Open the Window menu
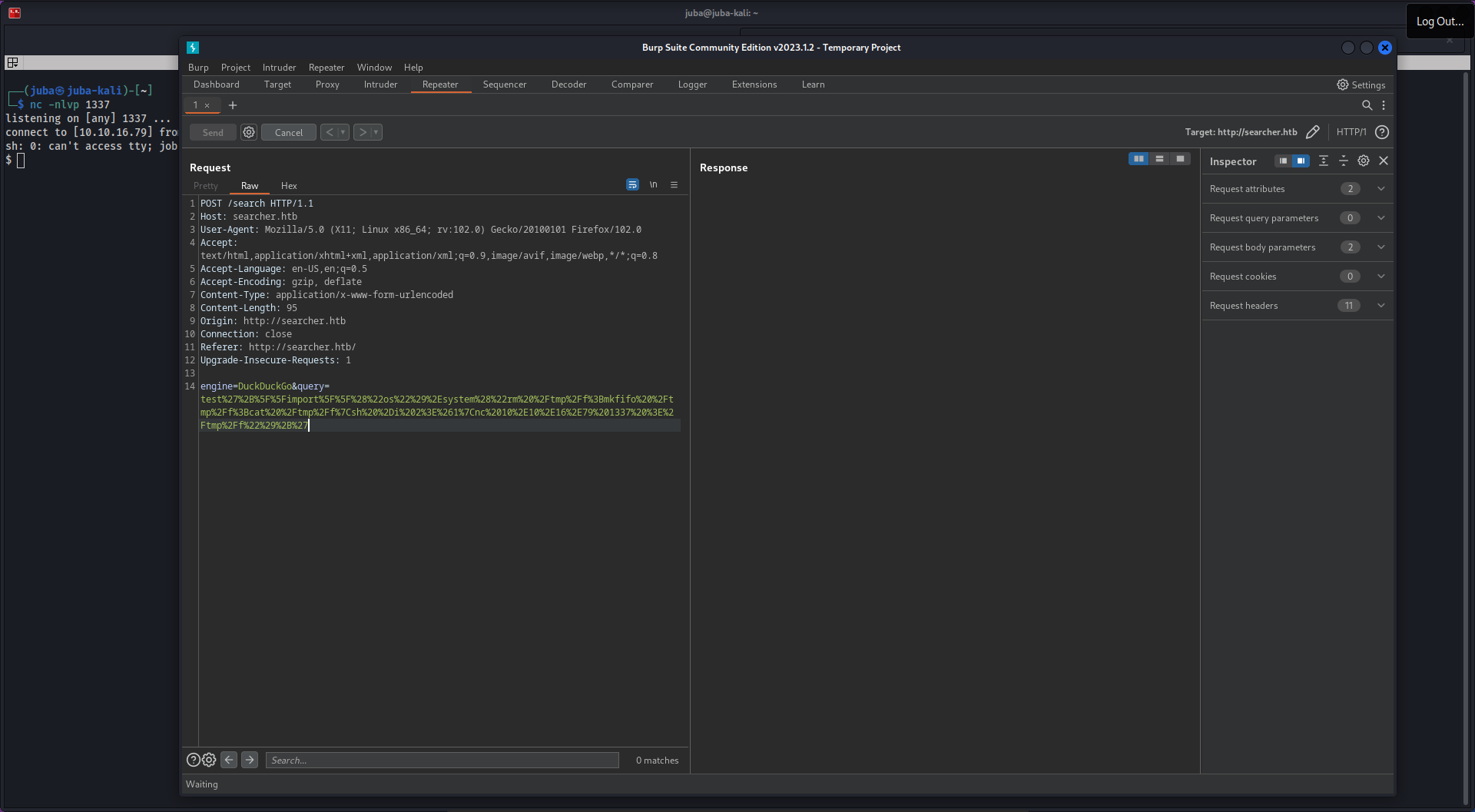The image size is (1475, 812). [374, 68]
